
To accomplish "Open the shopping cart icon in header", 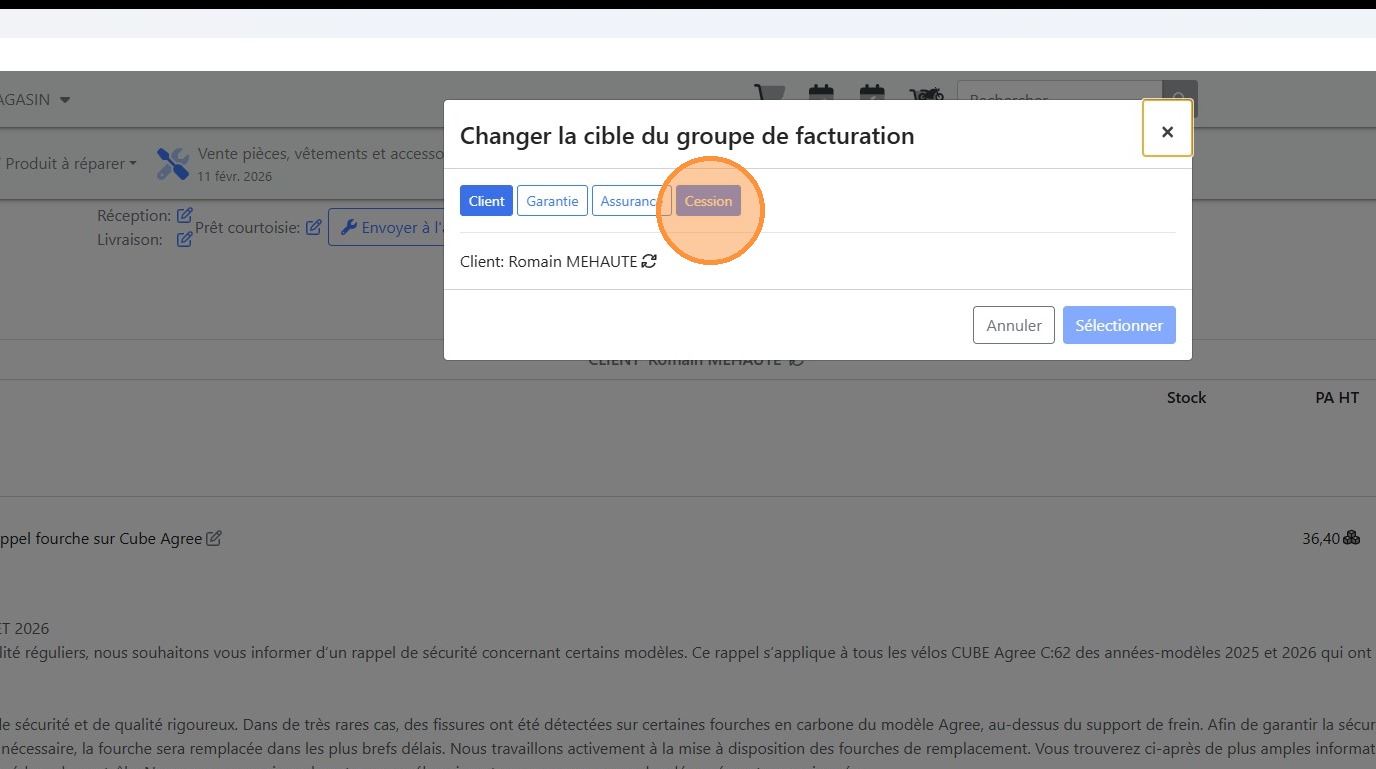I will pos(768,94).
